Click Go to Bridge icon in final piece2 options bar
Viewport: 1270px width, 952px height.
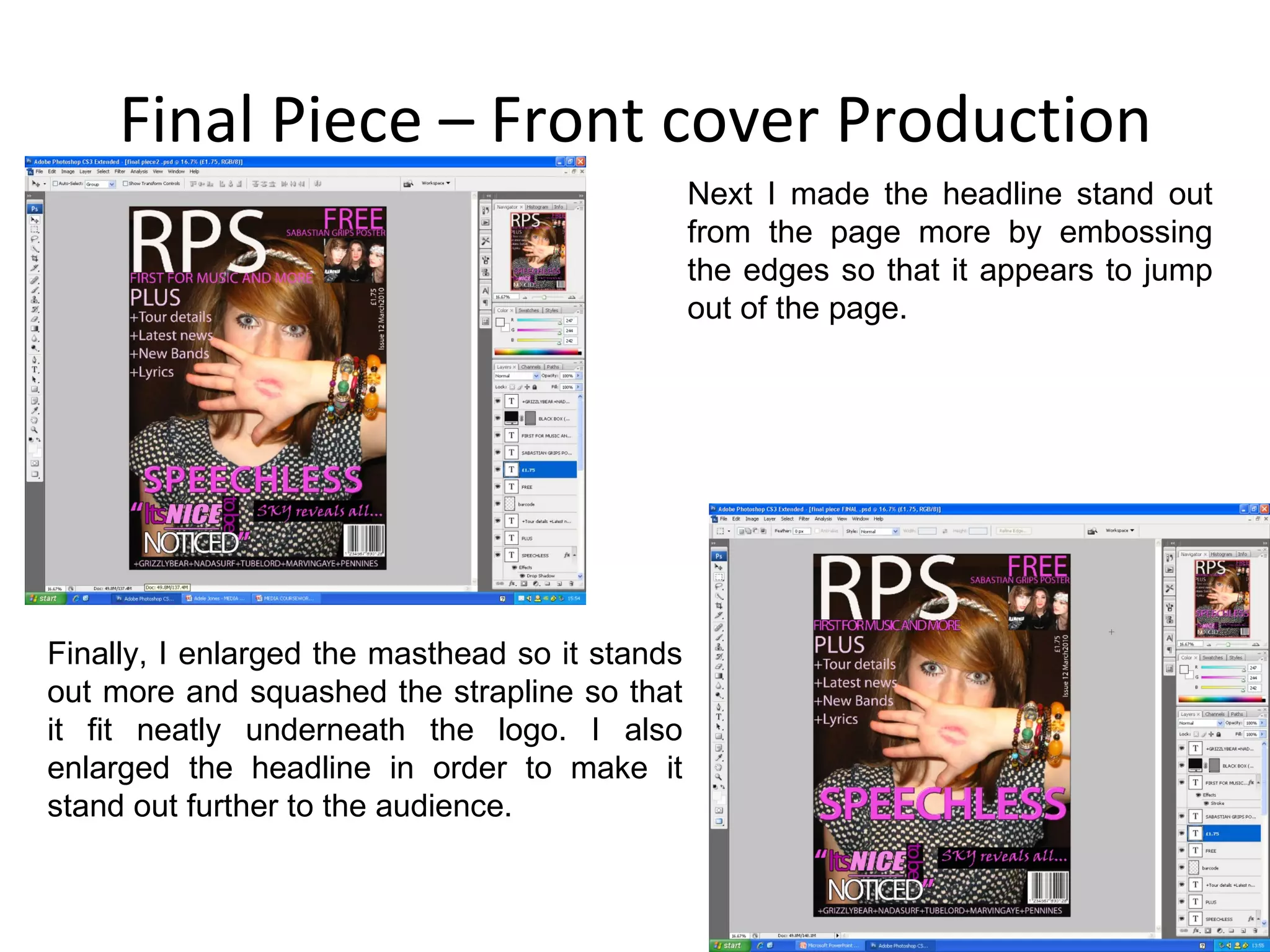coord(409,183)
